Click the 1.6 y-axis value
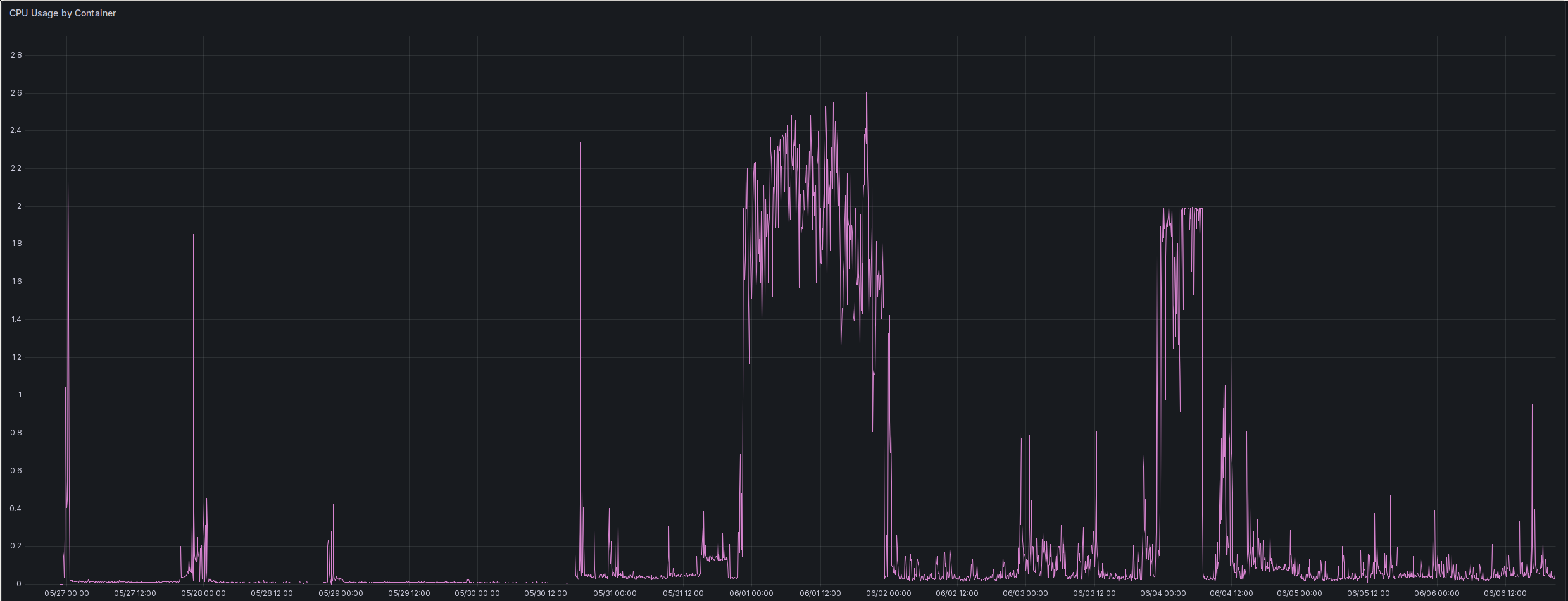This screenshot has width=1568, height=601. coord(16,282)
